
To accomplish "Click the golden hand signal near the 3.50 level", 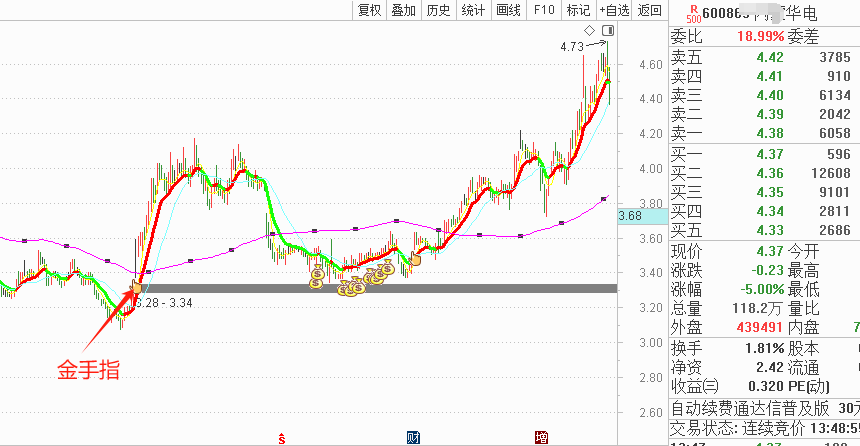I will (415, 258).
